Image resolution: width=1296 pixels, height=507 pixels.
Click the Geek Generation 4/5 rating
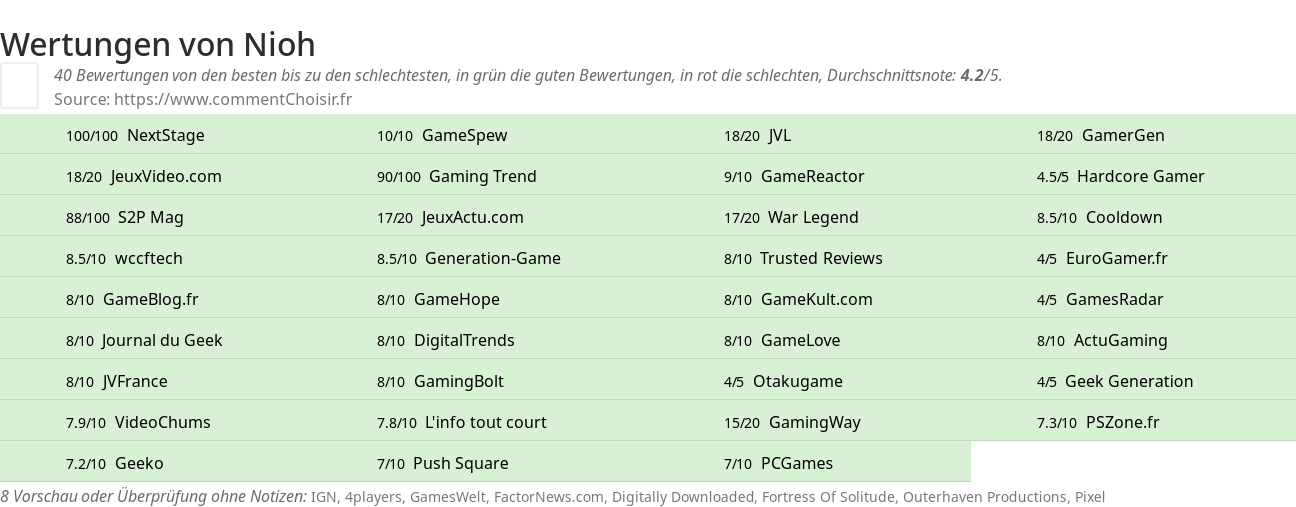coord(1115,381)
